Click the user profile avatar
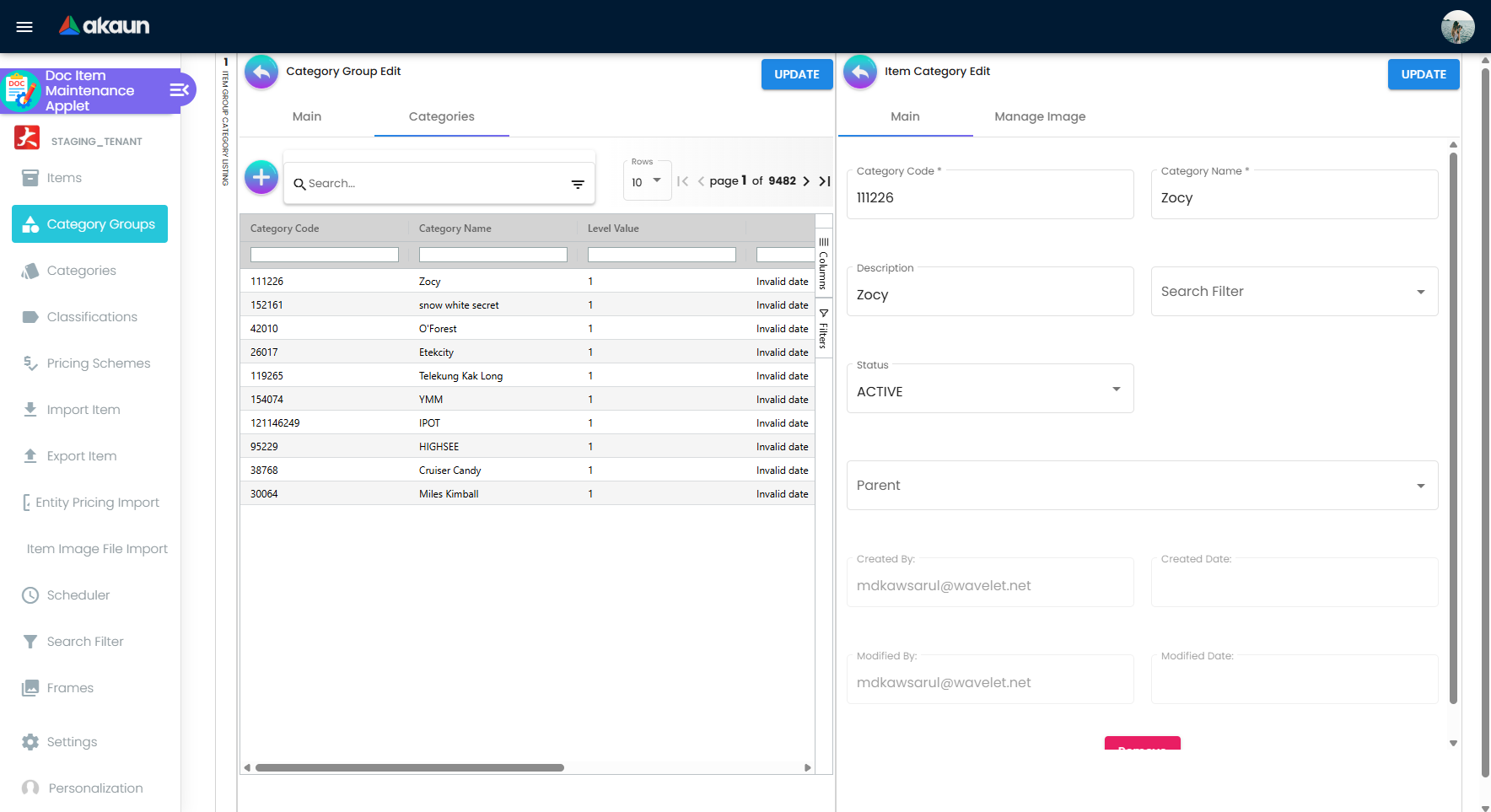This screenshot has height=812, width=1491. 1457,27
